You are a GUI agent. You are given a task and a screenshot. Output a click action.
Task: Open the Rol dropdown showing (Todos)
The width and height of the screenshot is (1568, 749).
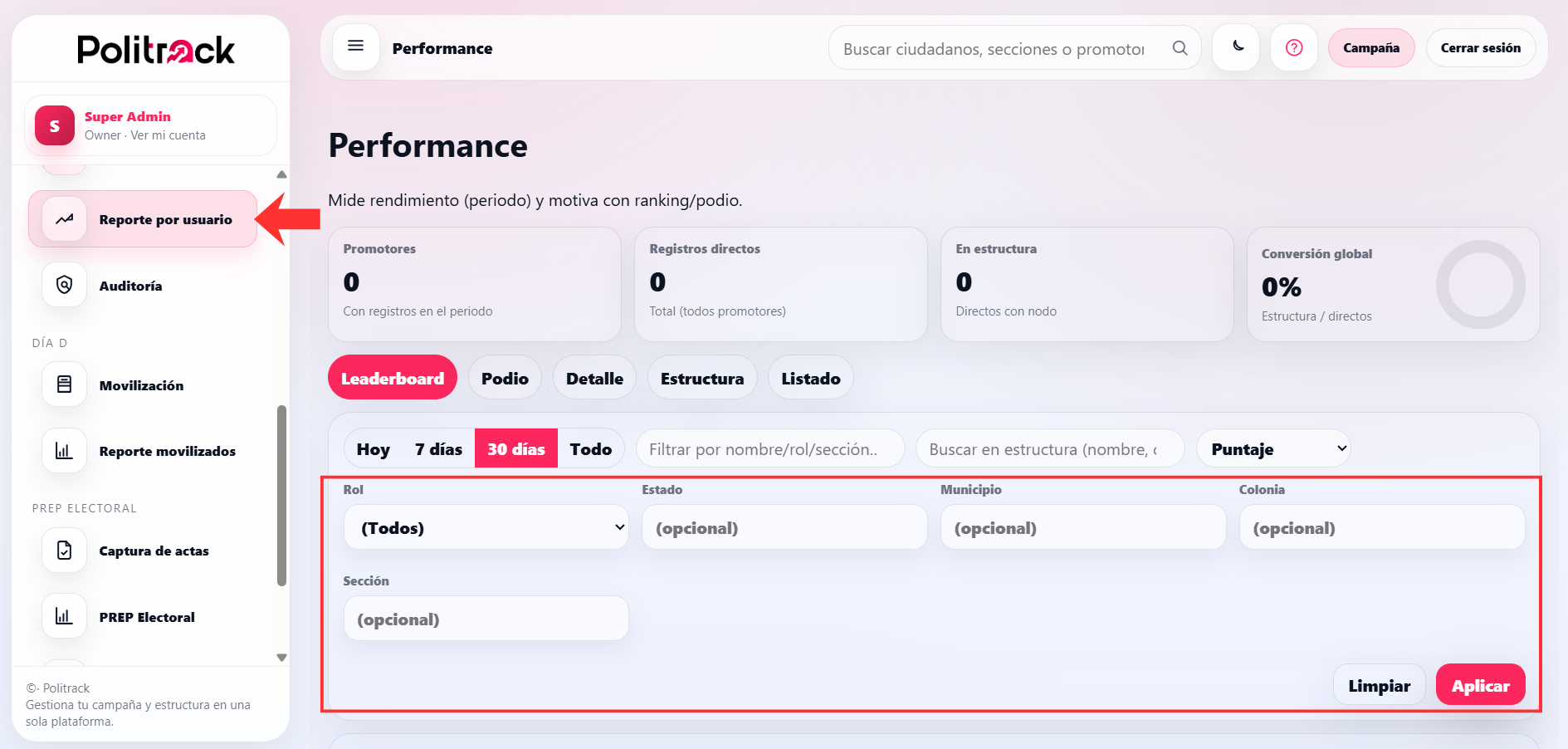486,526
